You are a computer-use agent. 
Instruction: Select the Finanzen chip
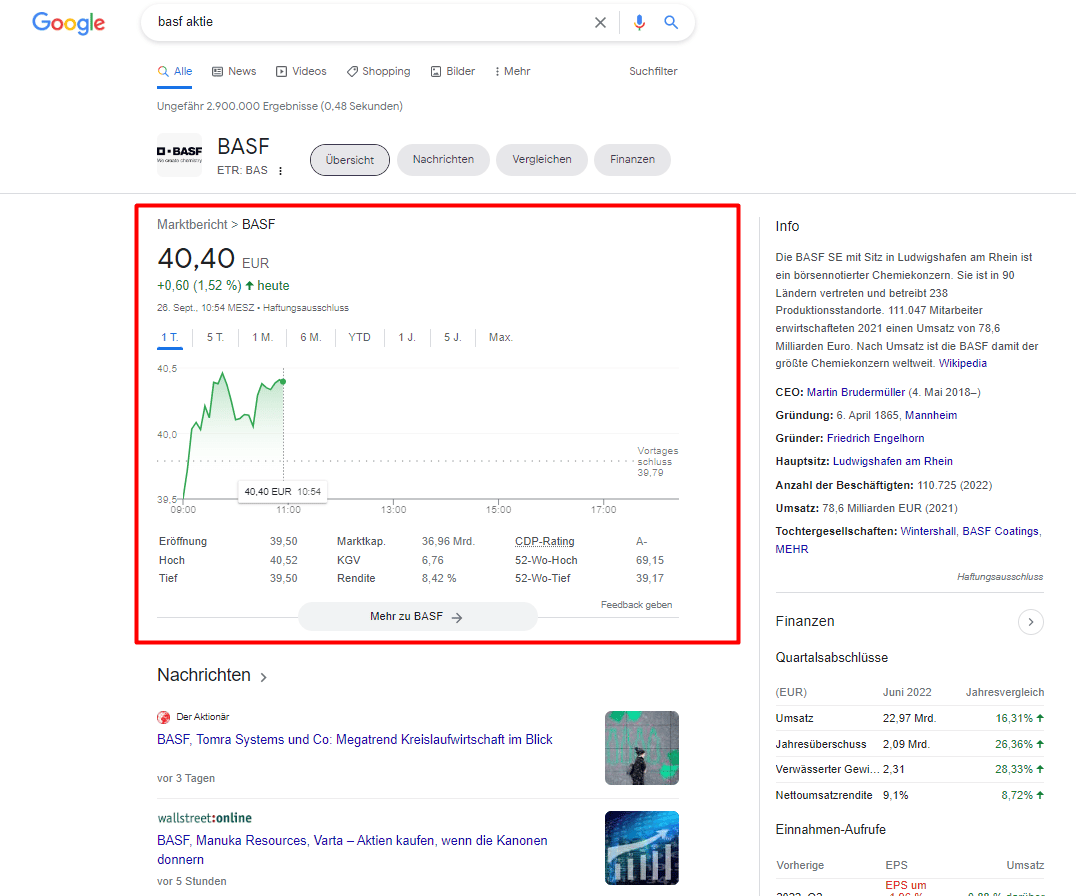point(633,160)
